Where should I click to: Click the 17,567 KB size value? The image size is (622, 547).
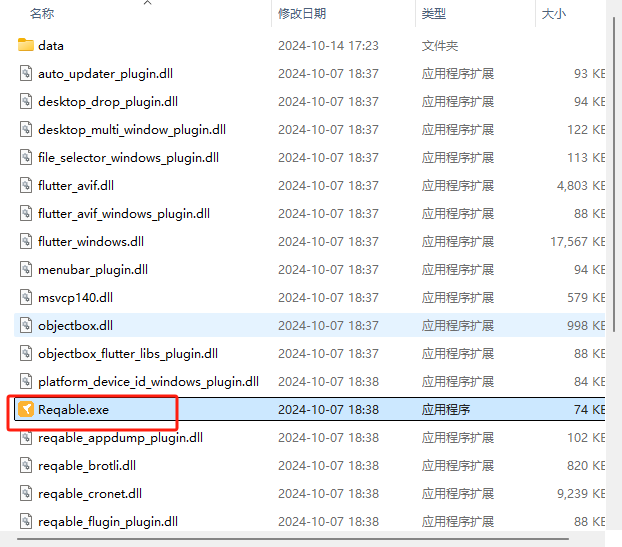pyautogui.click(x=578, y=242)
